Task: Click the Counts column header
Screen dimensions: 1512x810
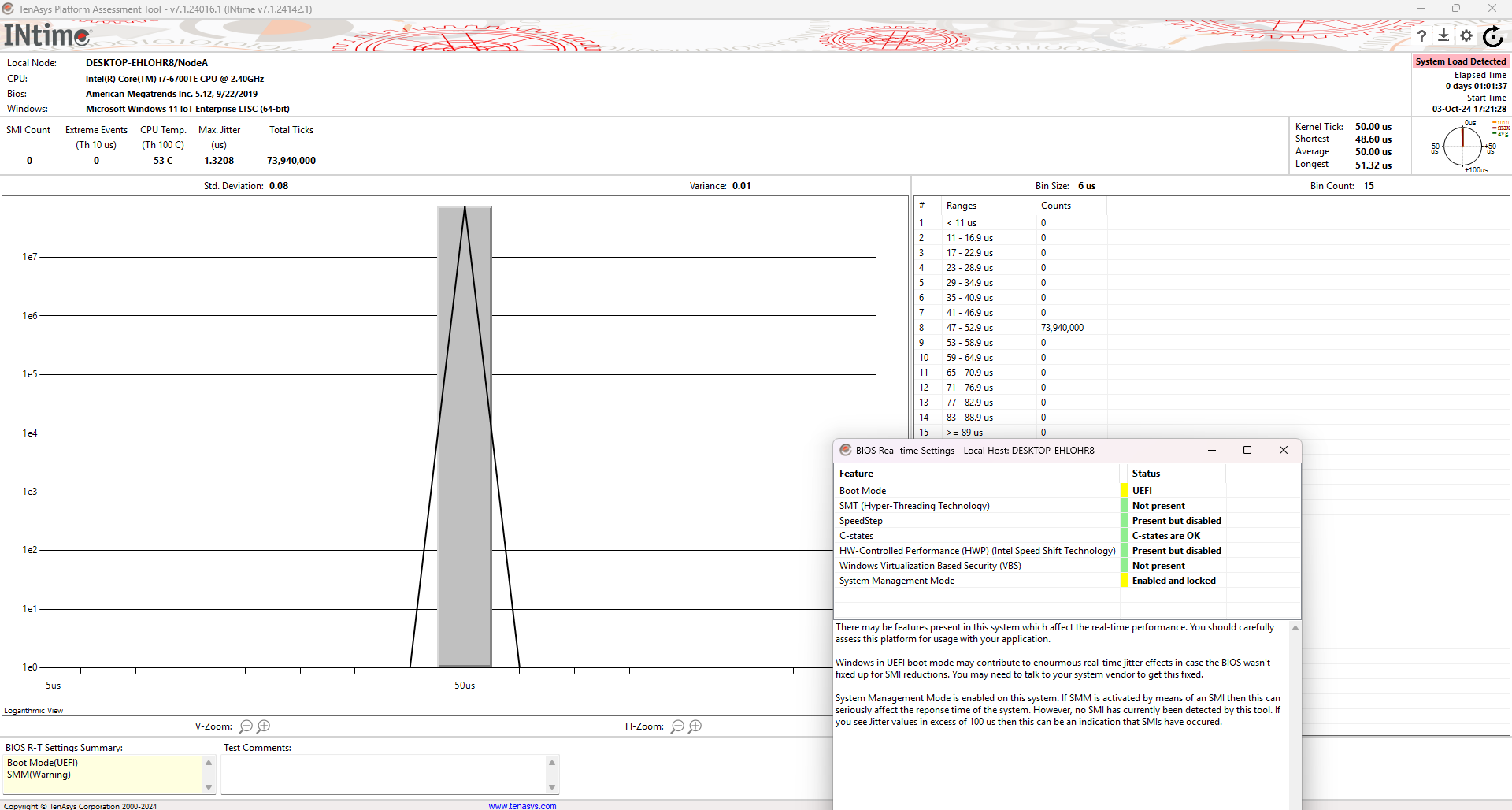Action: pyautogui.click(x=1071, y=206)
